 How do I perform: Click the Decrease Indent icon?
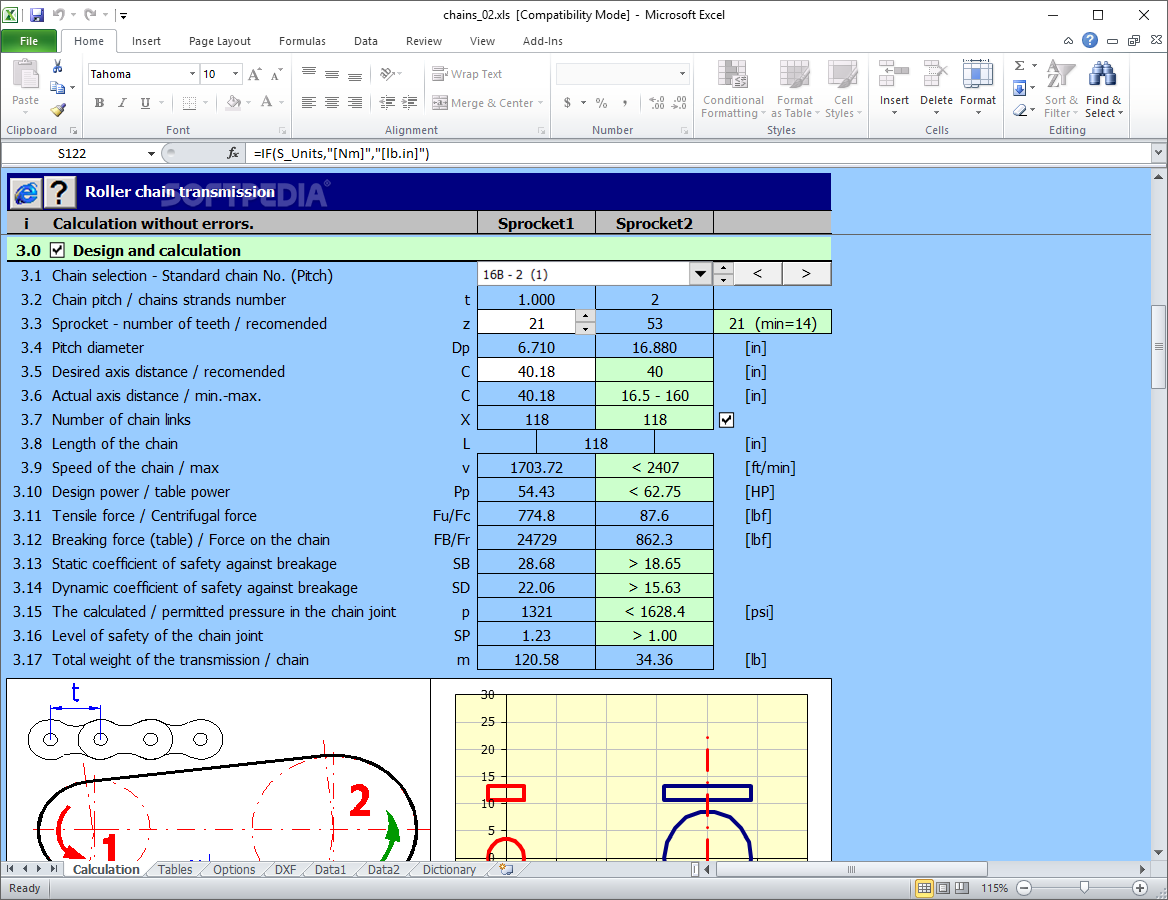(387, 103)
